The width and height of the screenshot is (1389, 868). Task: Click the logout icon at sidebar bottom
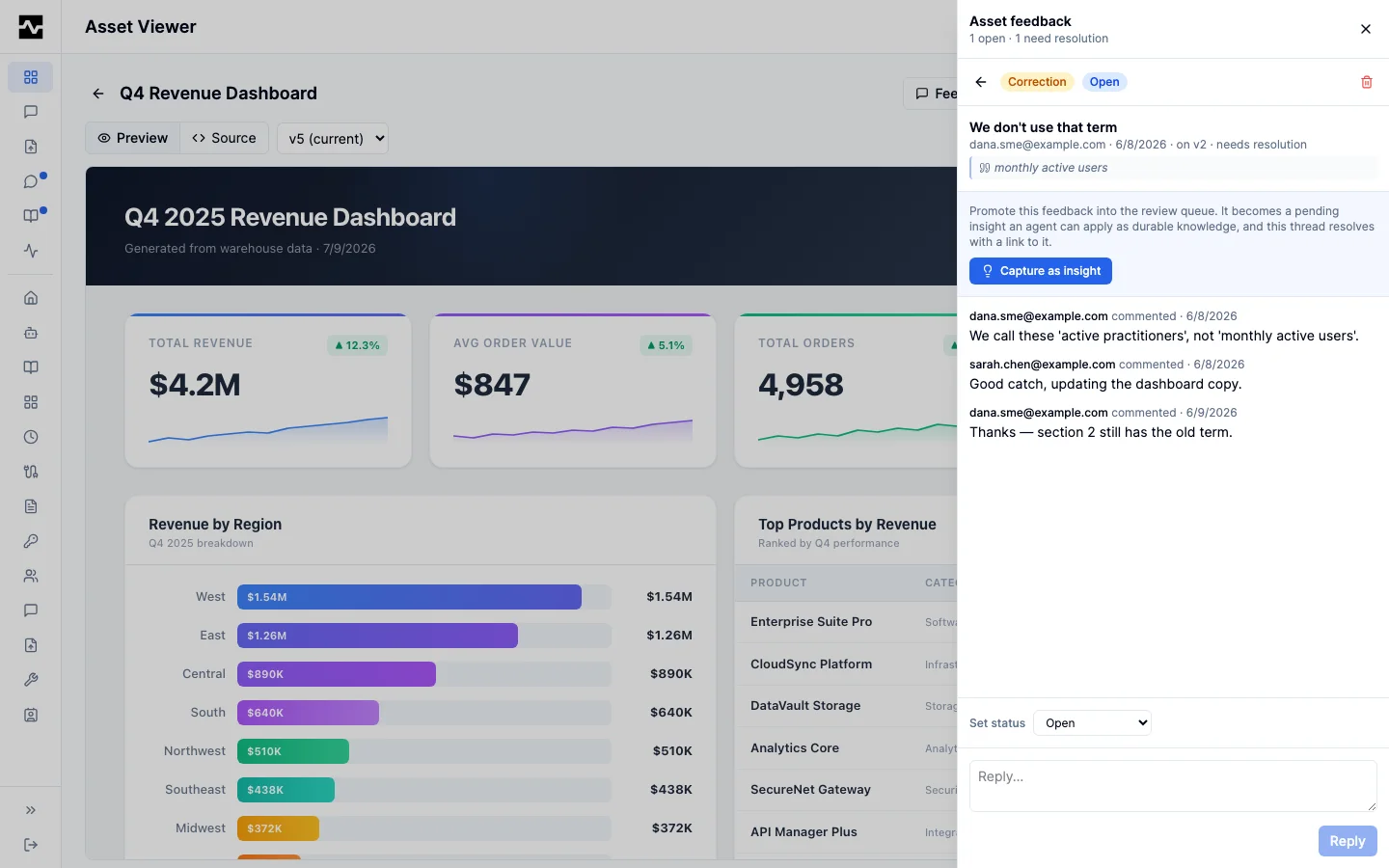pos(31,845)
